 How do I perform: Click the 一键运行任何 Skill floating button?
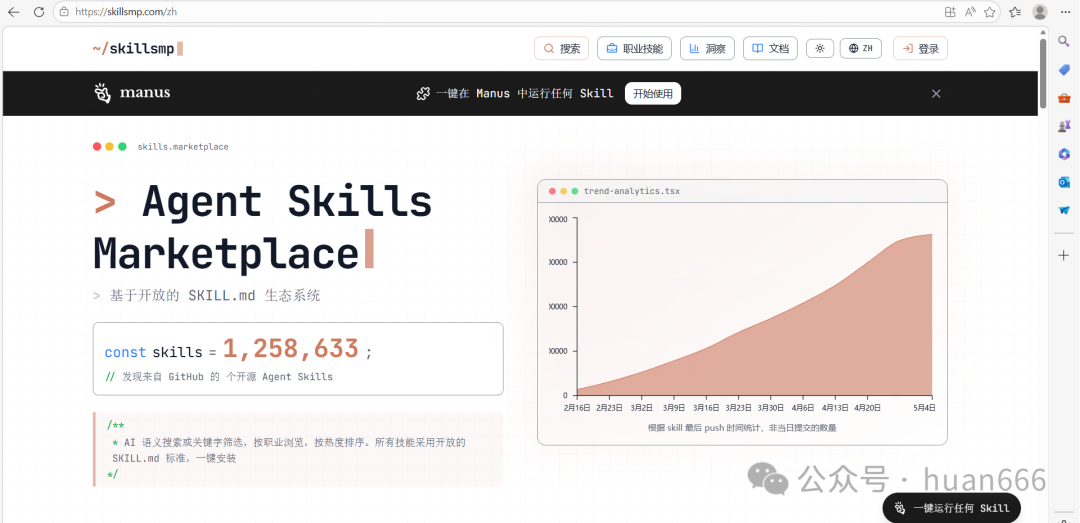(951, 508)
